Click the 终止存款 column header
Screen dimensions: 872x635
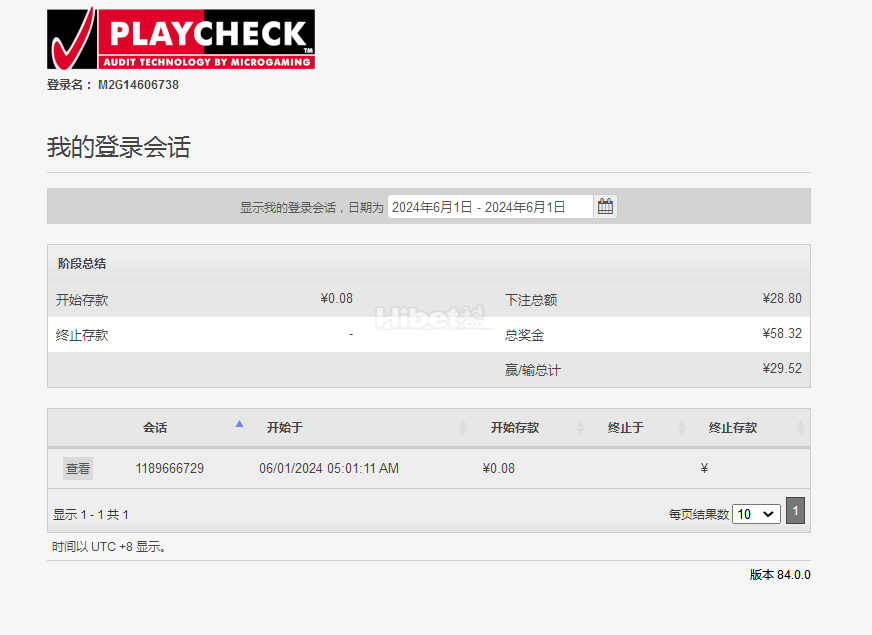pos(733,428)
